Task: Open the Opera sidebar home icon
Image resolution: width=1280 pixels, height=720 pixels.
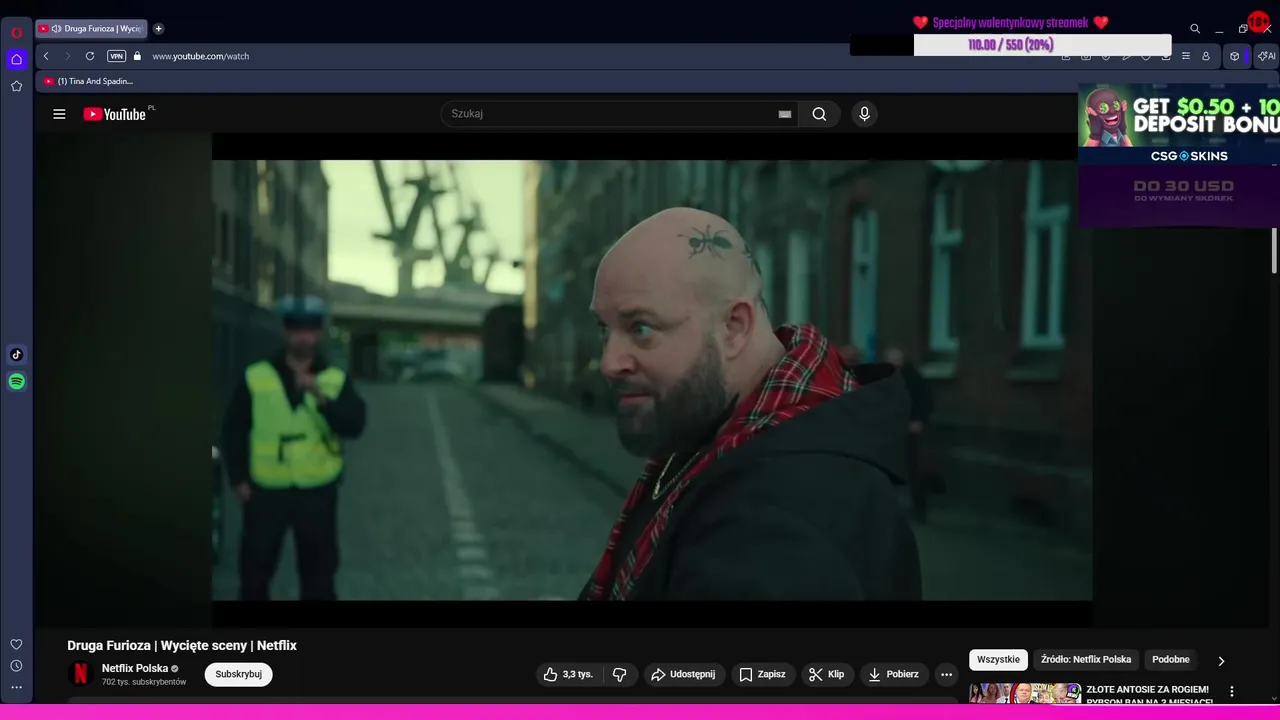Action: 16,59
